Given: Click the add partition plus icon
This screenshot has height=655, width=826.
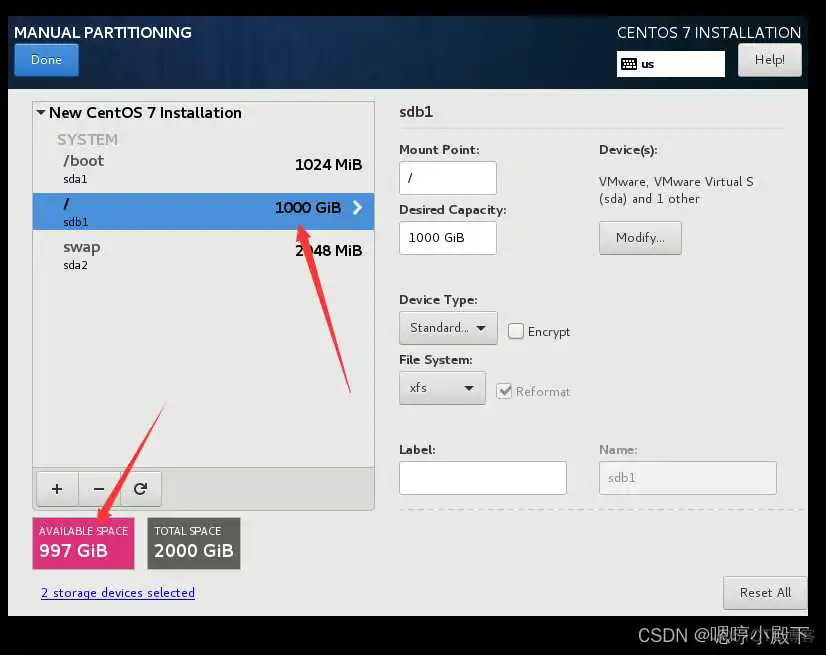Looking at the screenshot, I should tap(56, 488).
